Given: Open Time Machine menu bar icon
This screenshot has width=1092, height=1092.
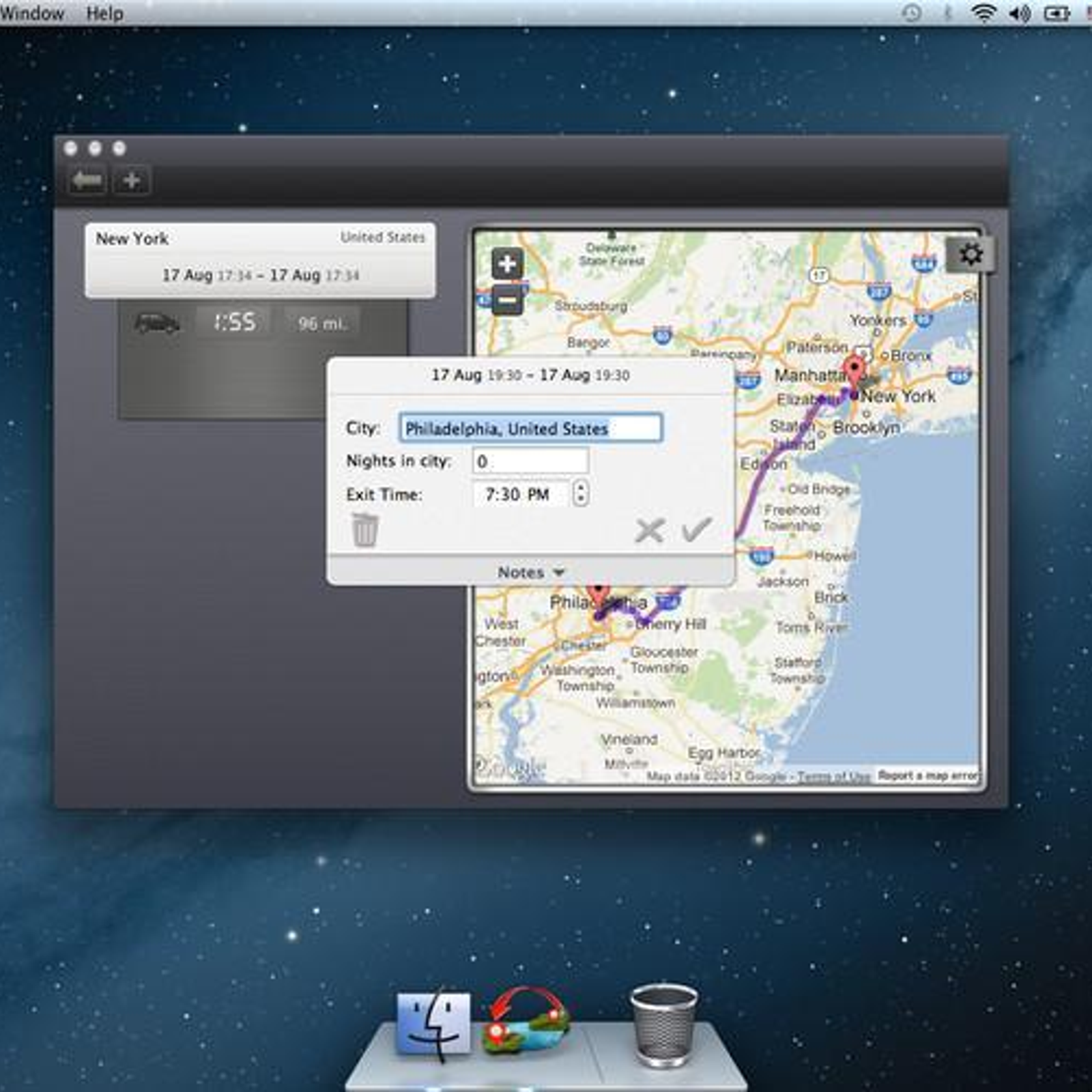Looking at the screenshot, I should pyautogui.click(x=911, y=13).
